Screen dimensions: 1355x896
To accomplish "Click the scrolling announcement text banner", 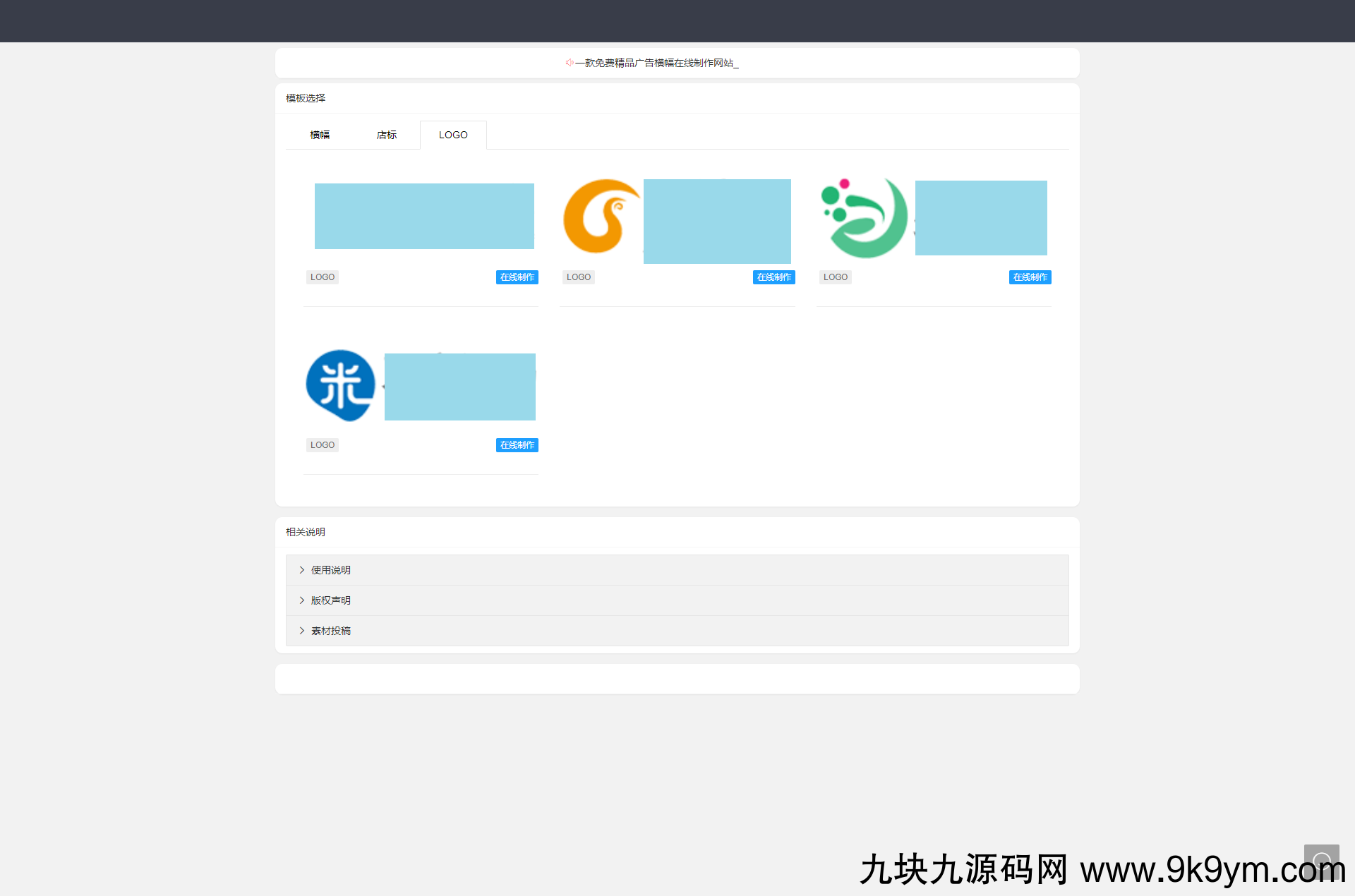I will (x=656, y=63).
